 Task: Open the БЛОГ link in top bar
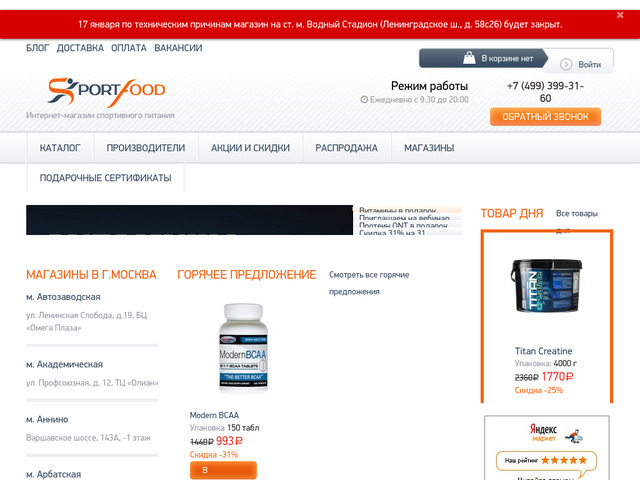pyautogui.click(x=38, y=48)
